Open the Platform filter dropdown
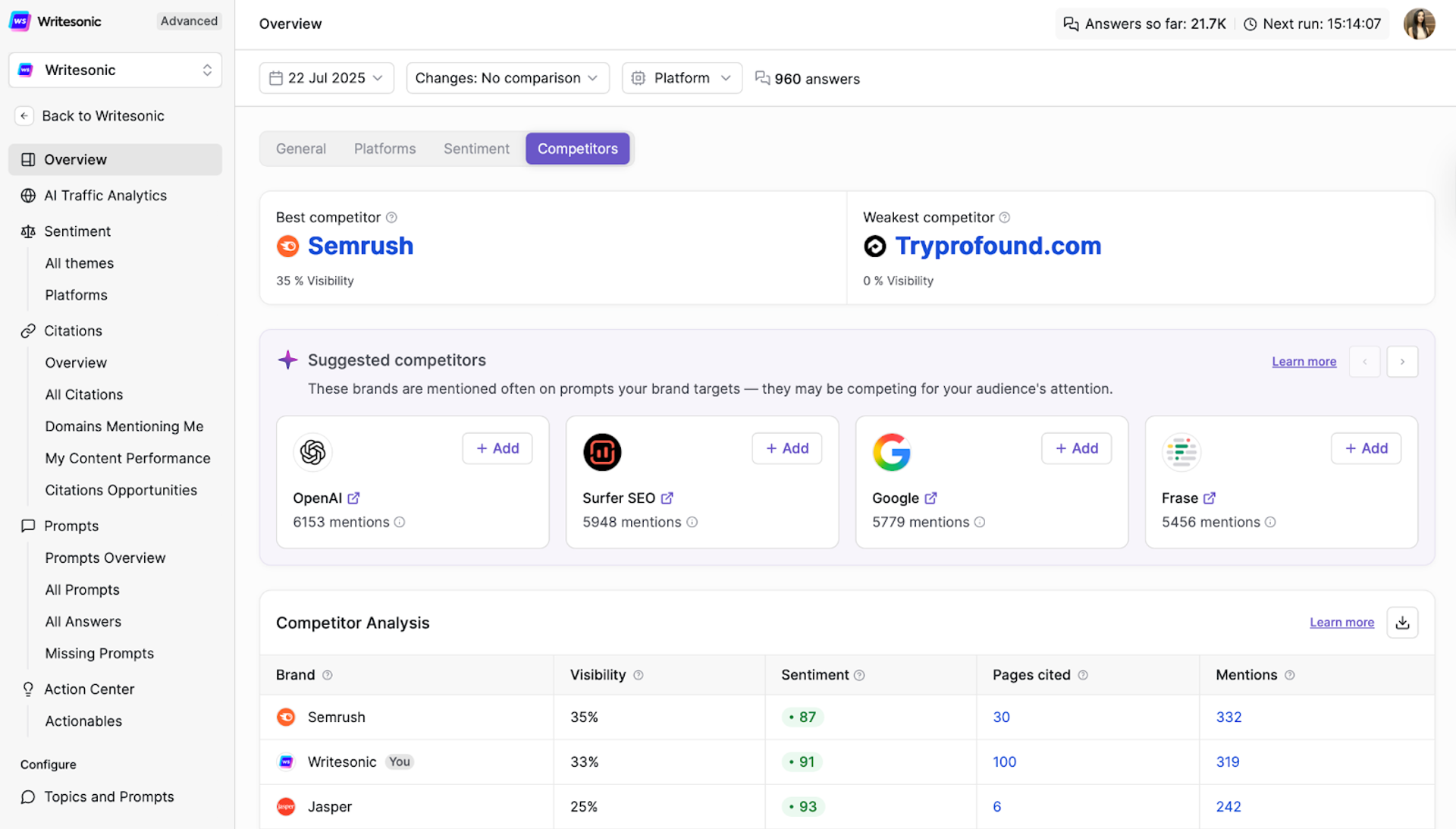This screenshot has width=1456, height=829. pos(682,78)
